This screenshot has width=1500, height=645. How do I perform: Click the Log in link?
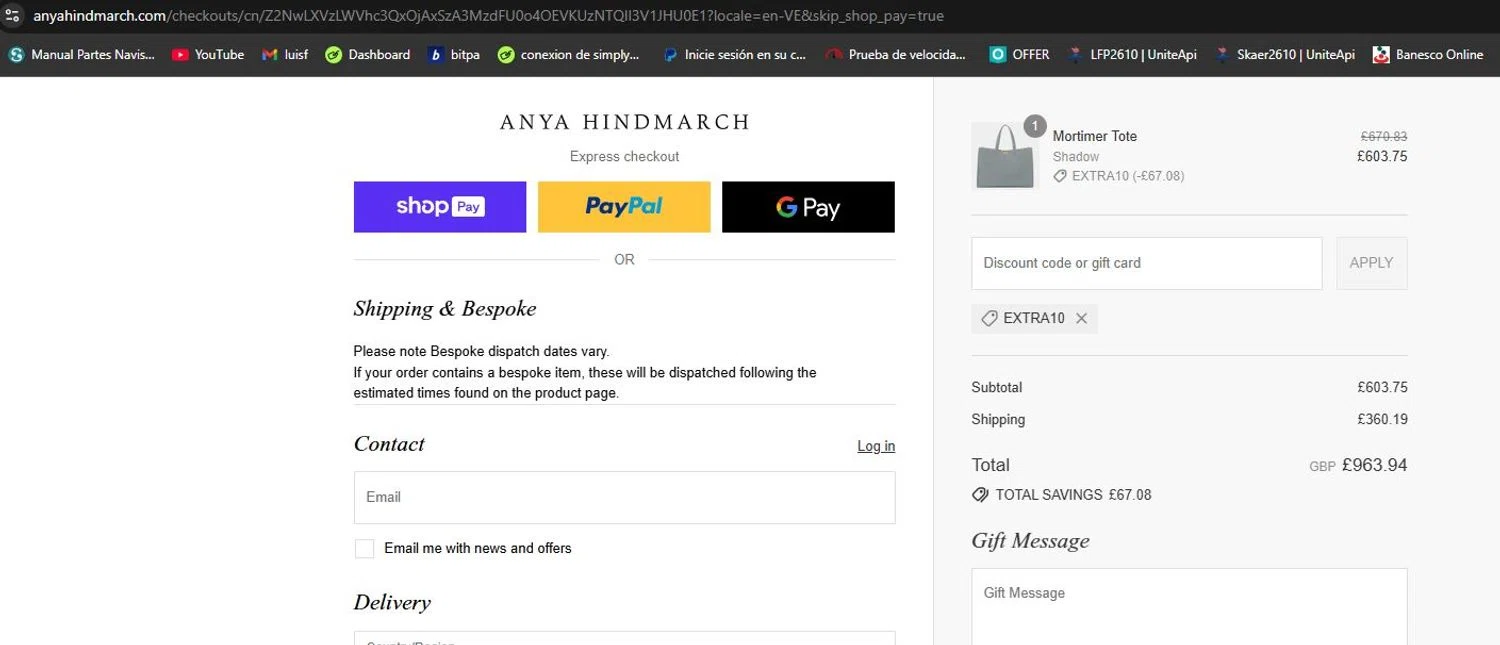tap(876, 446)
